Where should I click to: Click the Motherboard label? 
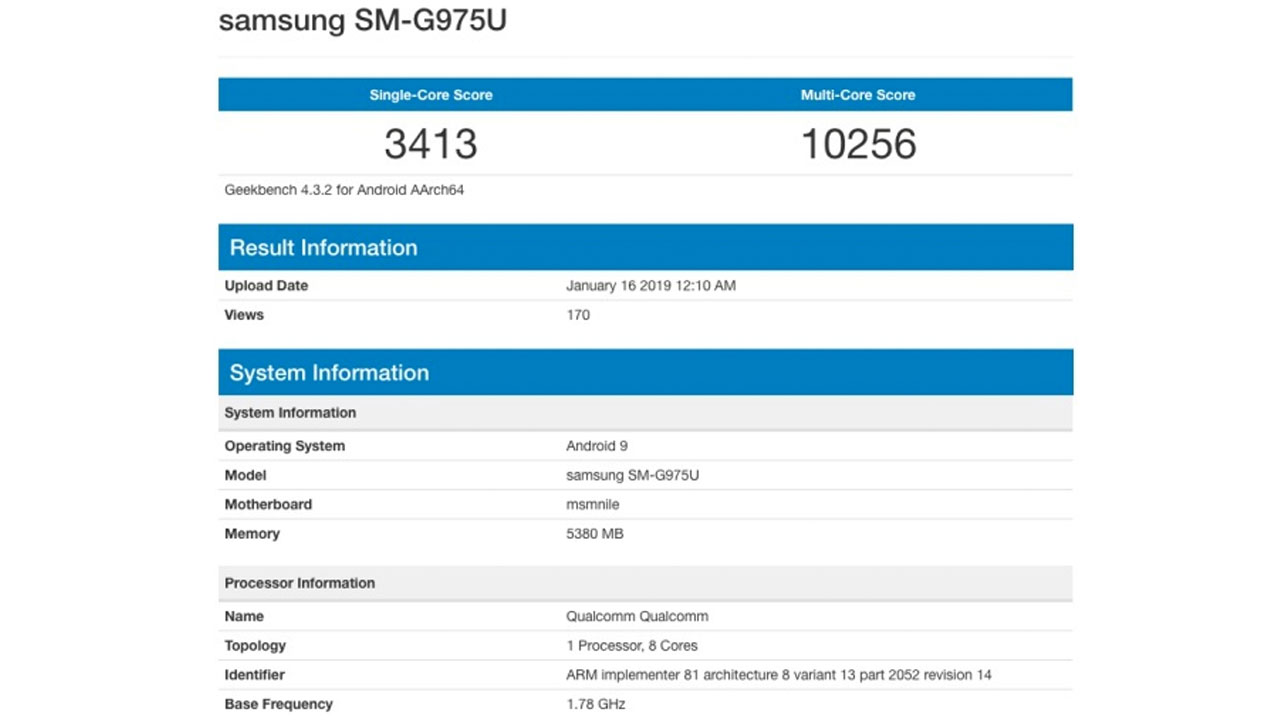coord(268,504)
